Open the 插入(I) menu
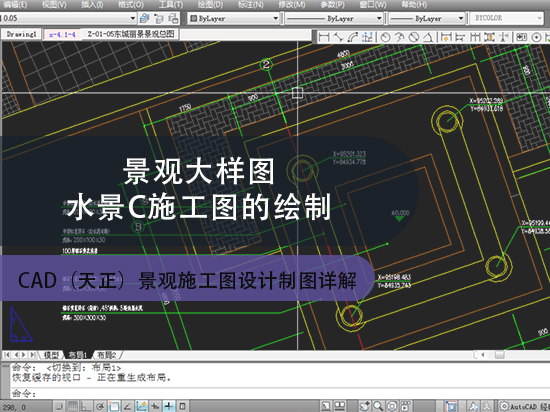The width and height of the screenshot is (550, 412). click(93, 5)
